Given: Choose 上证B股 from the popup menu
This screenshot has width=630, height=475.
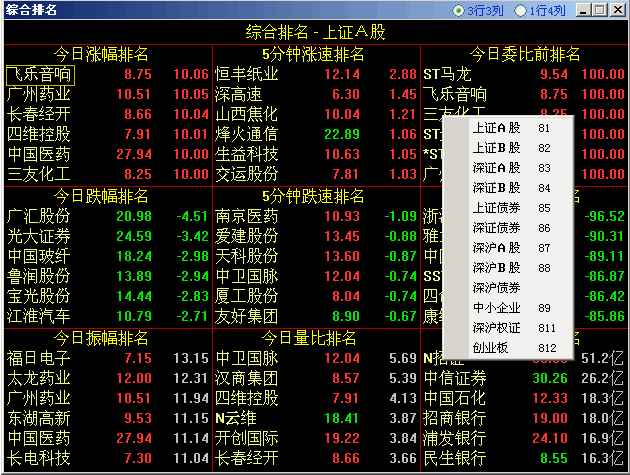Looking at the screenshot, I should (508, 148).
